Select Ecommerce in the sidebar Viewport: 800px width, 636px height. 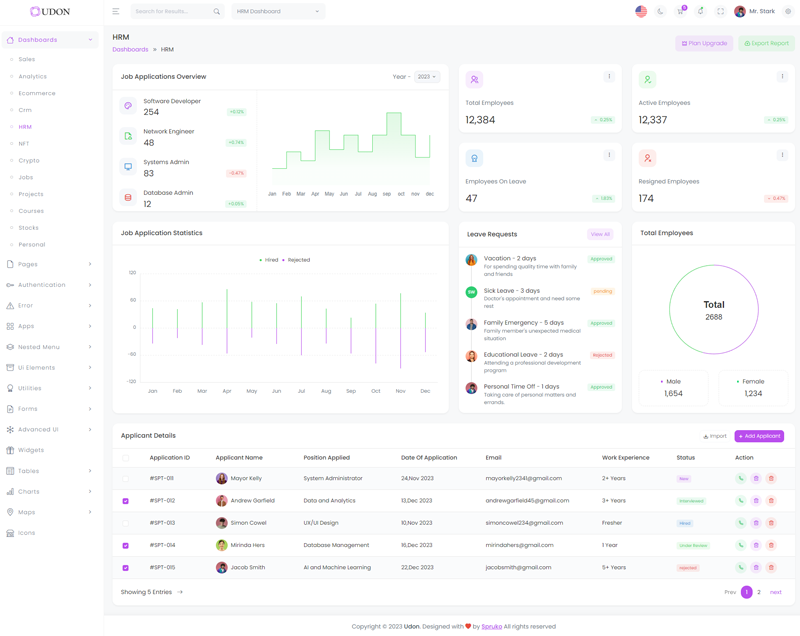pos(37,93)
